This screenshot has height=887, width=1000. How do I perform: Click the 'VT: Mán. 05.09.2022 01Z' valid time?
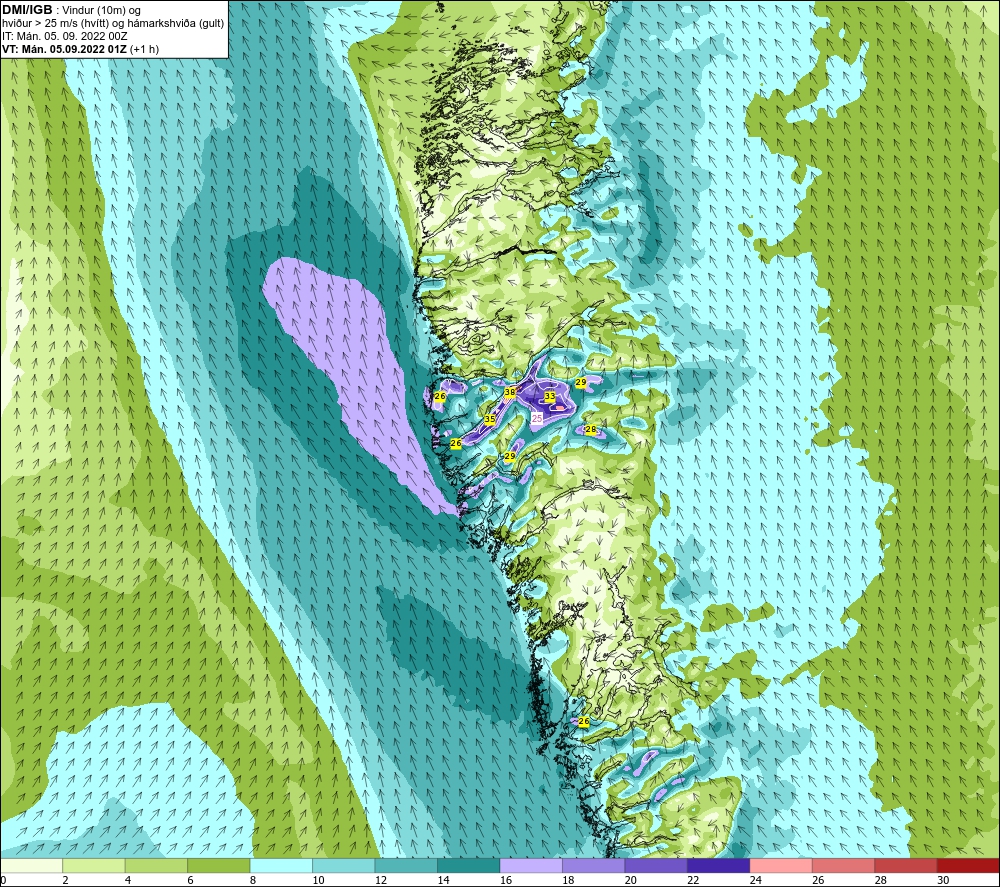(x=64, y=49)
